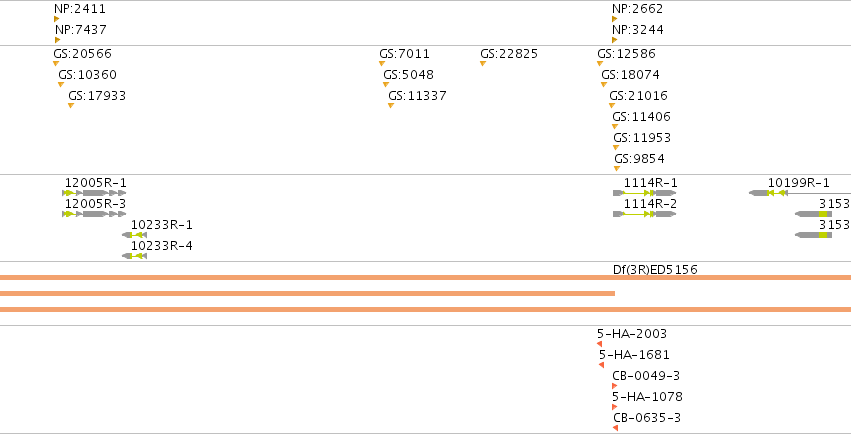Click the 10199R-1 transcript glyph
This screenshot has width=851, height=434.
(x=800, y=193)
